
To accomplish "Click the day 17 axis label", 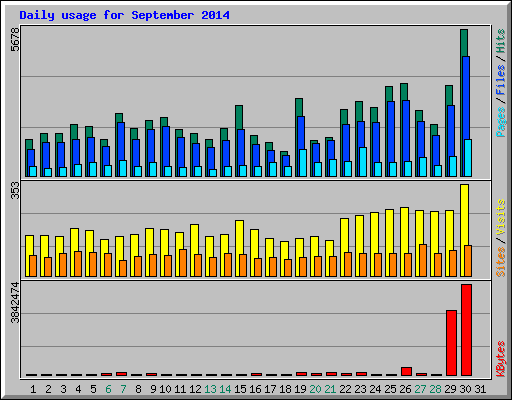I will (270, 389).
